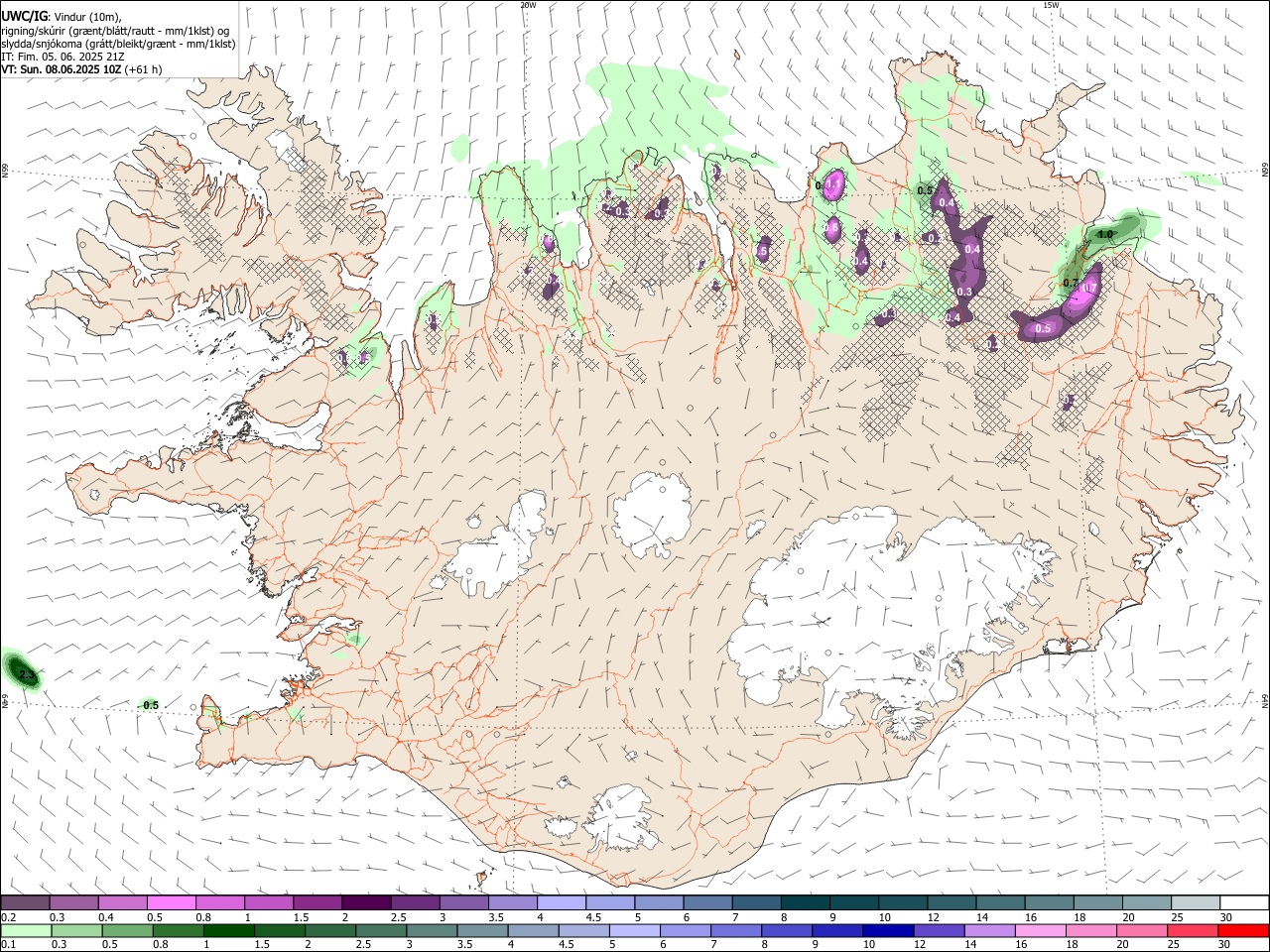
Task: Select the pale grey 25–30 snow legend swatch
Action: (1197, 903)
